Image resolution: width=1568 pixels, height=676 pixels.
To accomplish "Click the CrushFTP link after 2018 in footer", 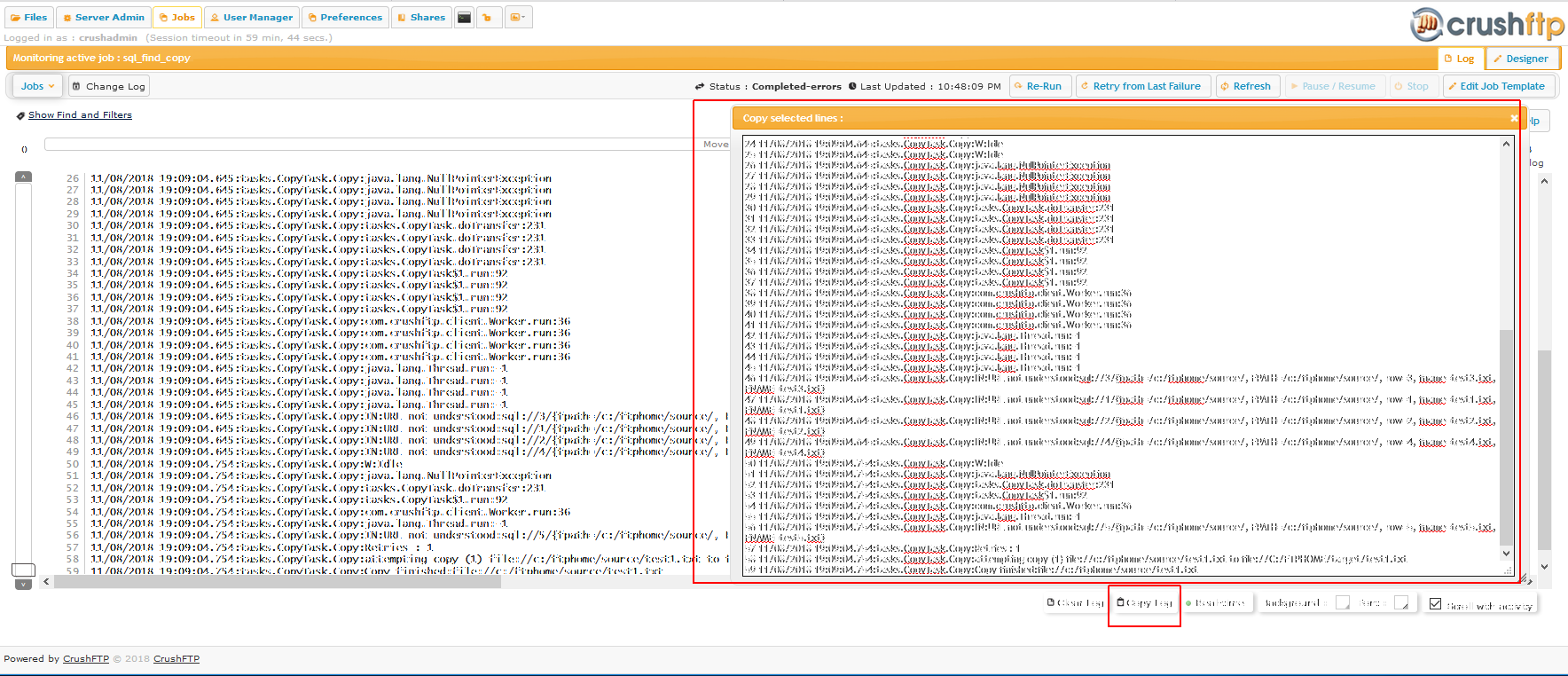I will tap(176, 659).
